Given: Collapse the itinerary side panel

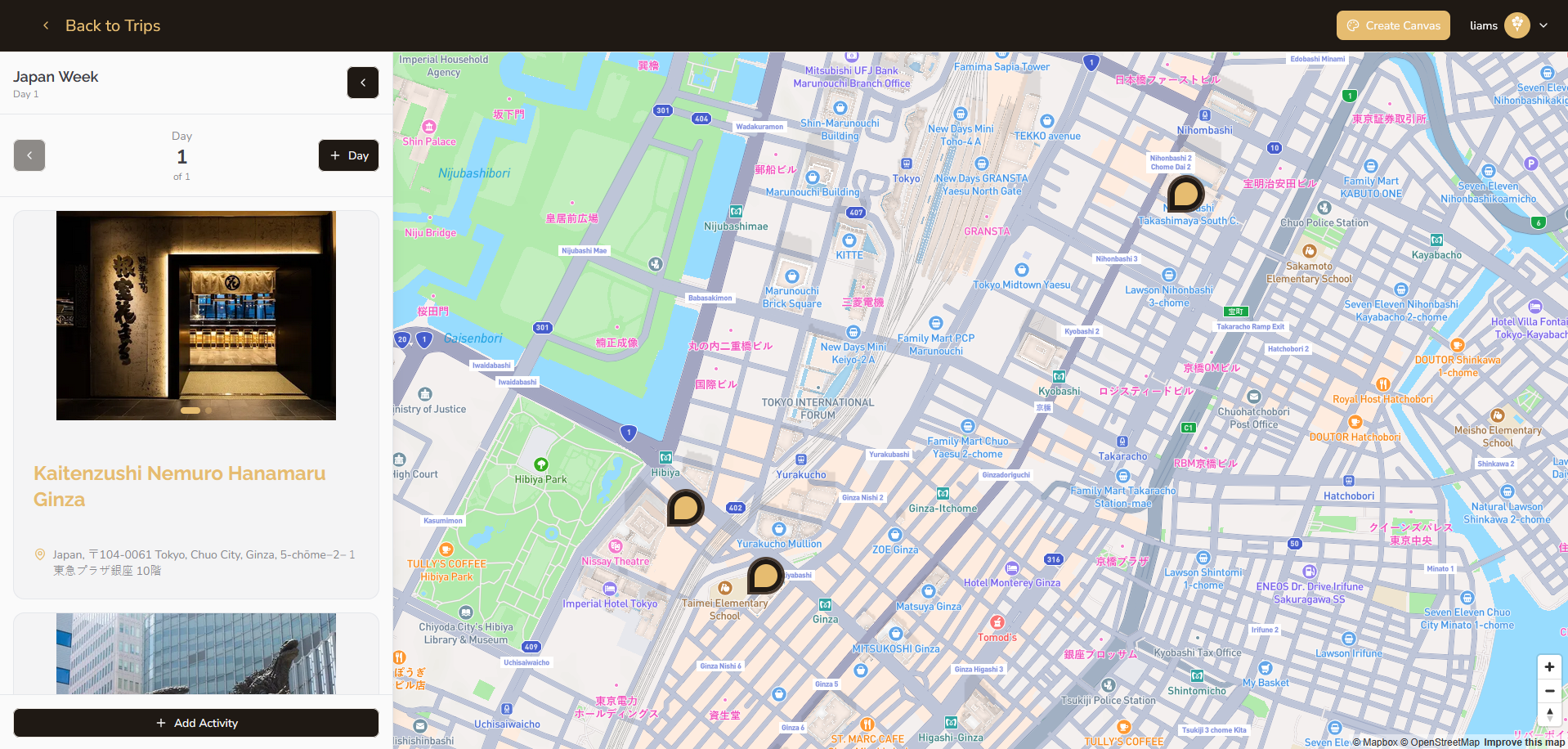Looking at the screenshot, I should (x=363, y=82).
